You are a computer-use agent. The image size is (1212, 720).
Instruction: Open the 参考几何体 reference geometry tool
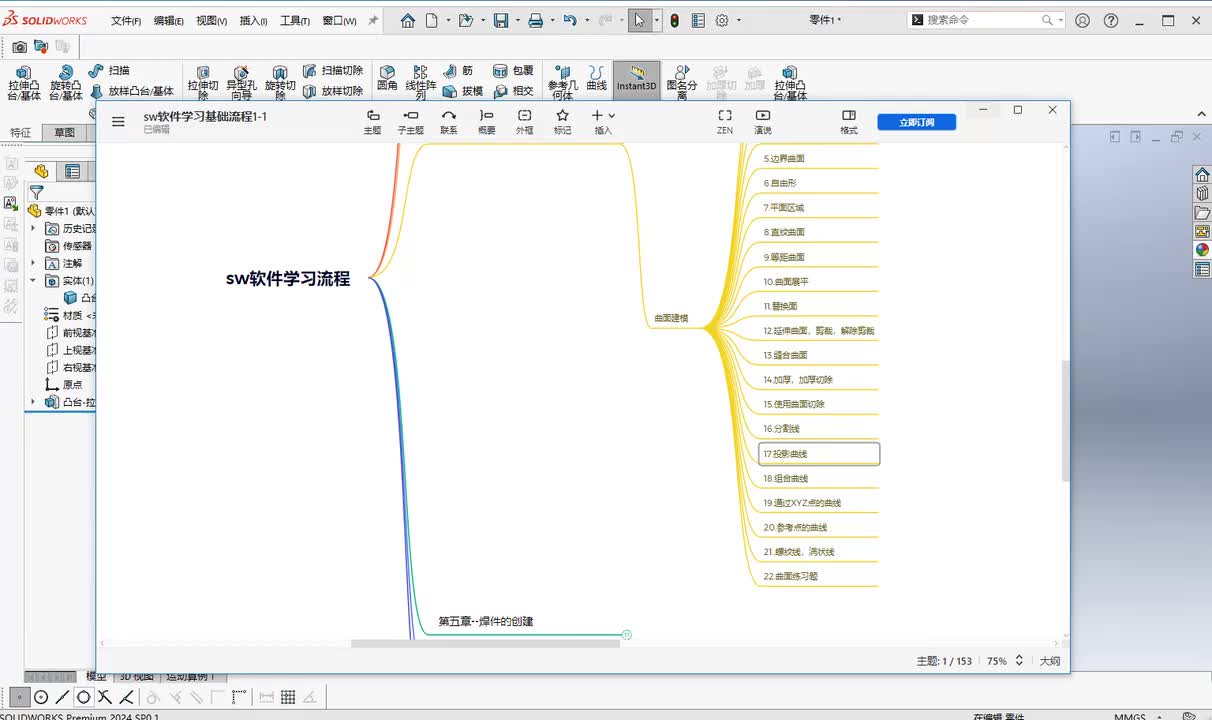click(x=563, y=82)
